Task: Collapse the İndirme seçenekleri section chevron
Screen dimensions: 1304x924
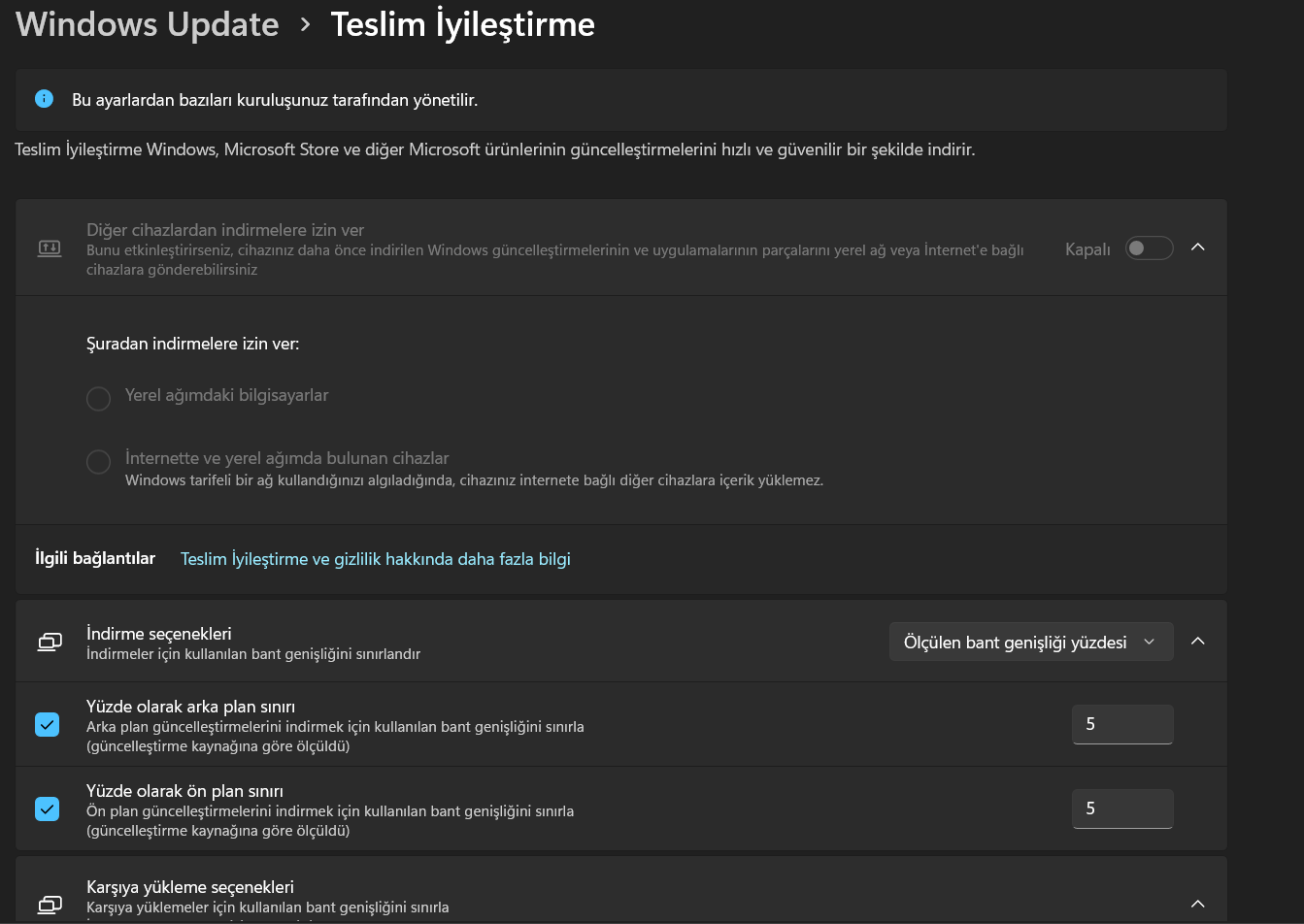Action: 1198,642
